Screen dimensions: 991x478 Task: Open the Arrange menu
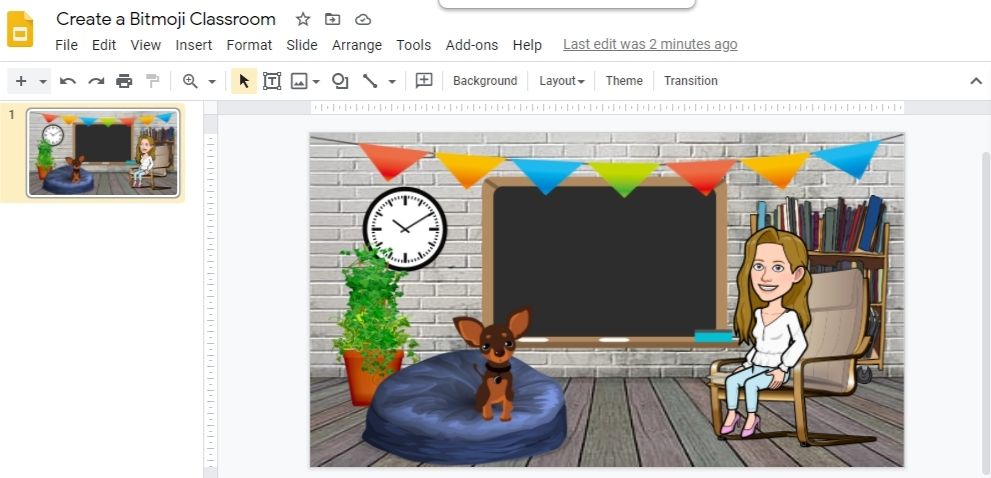[357, 45]
